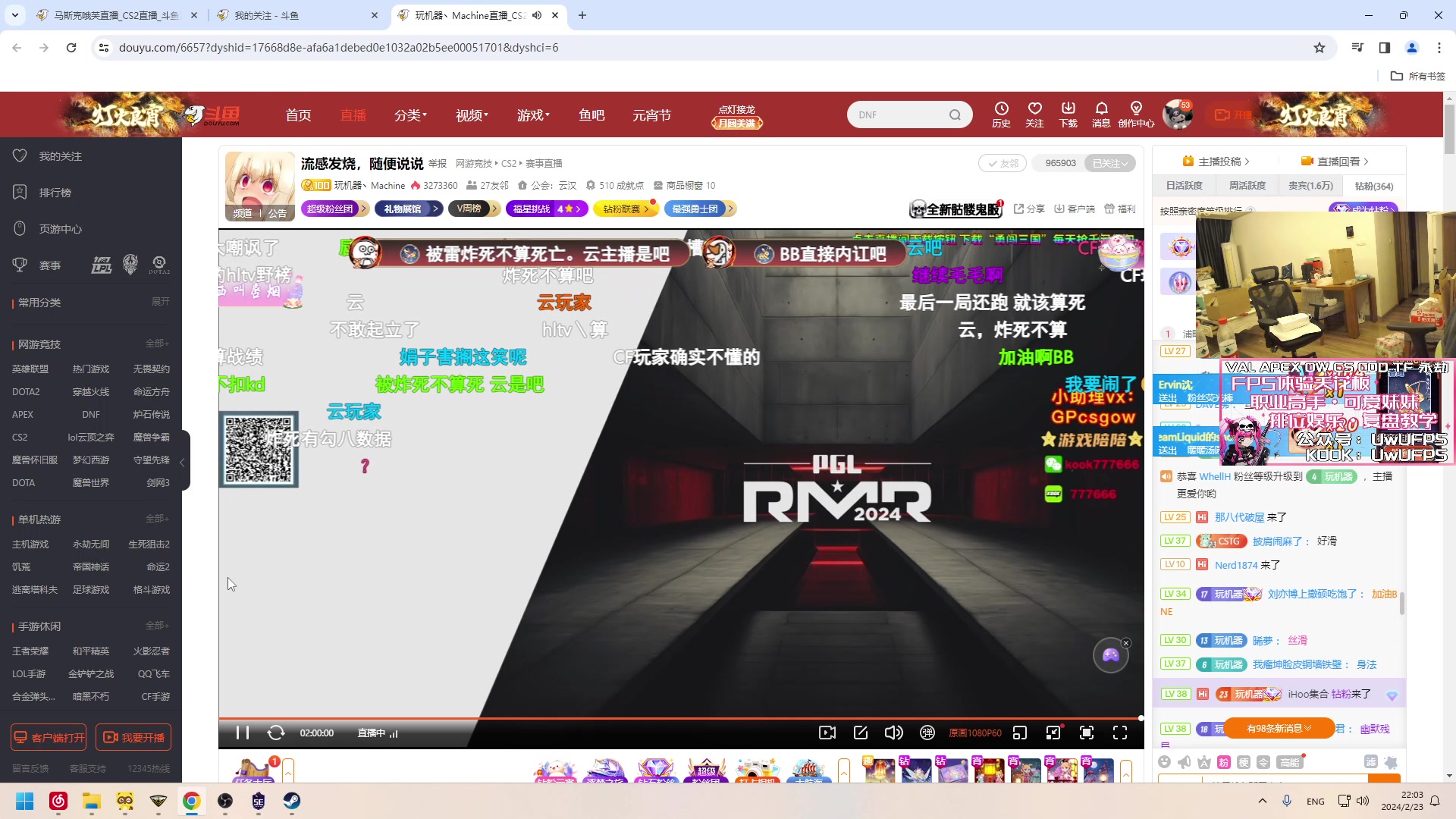Switch to the 钻粉(364) tab
Image resolution: width=1456 pixels, height=819 pixels.
(x=1373, y=186)
